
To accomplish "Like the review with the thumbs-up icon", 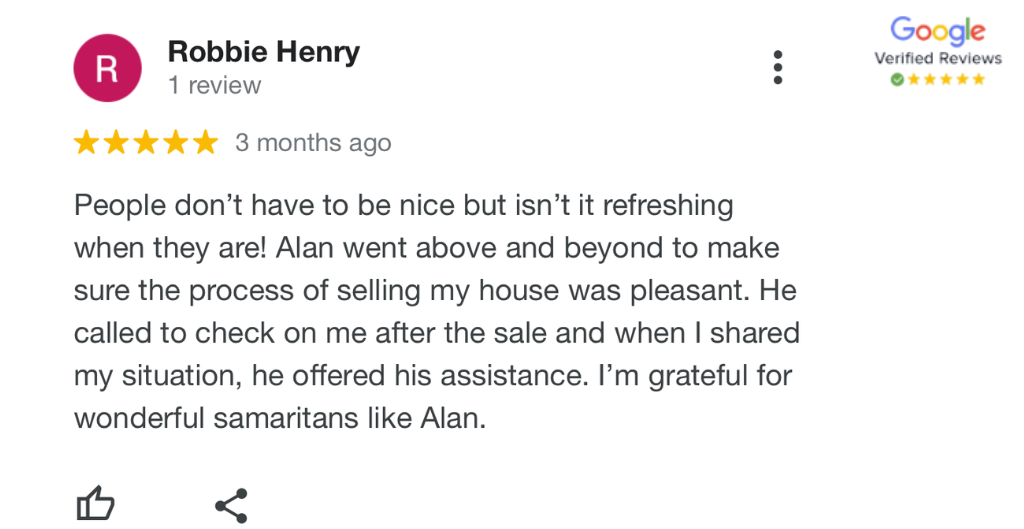I will click(96, 504).
